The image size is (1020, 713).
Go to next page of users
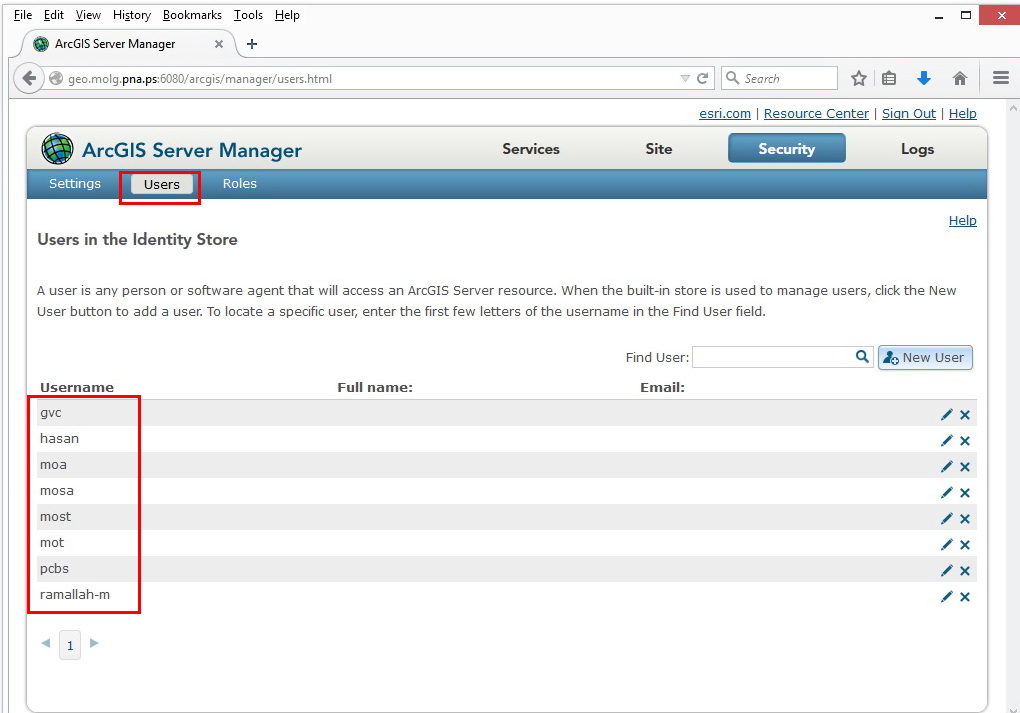(94, 643)
